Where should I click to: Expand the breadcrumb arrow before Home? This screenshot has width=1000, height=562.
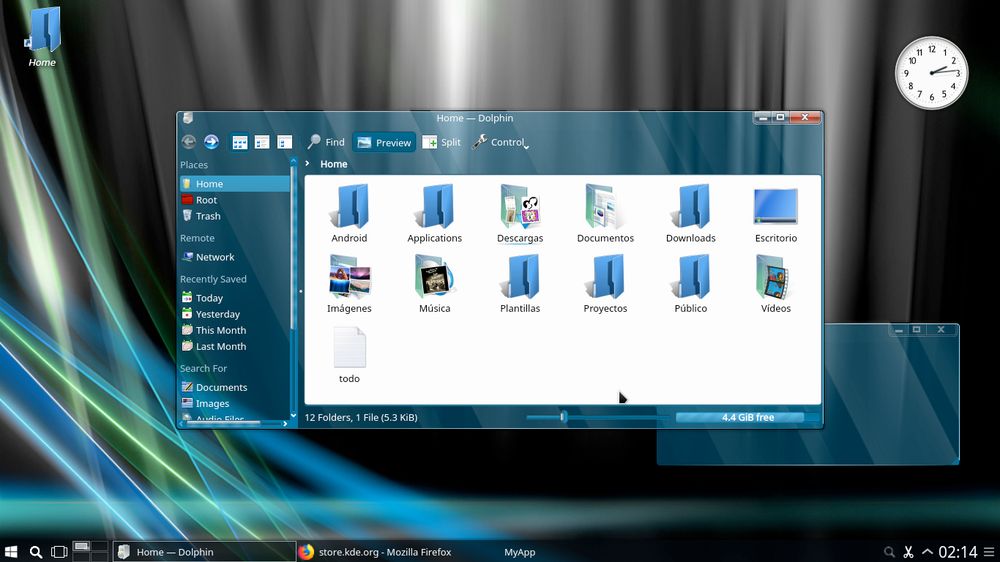point(307,164)
